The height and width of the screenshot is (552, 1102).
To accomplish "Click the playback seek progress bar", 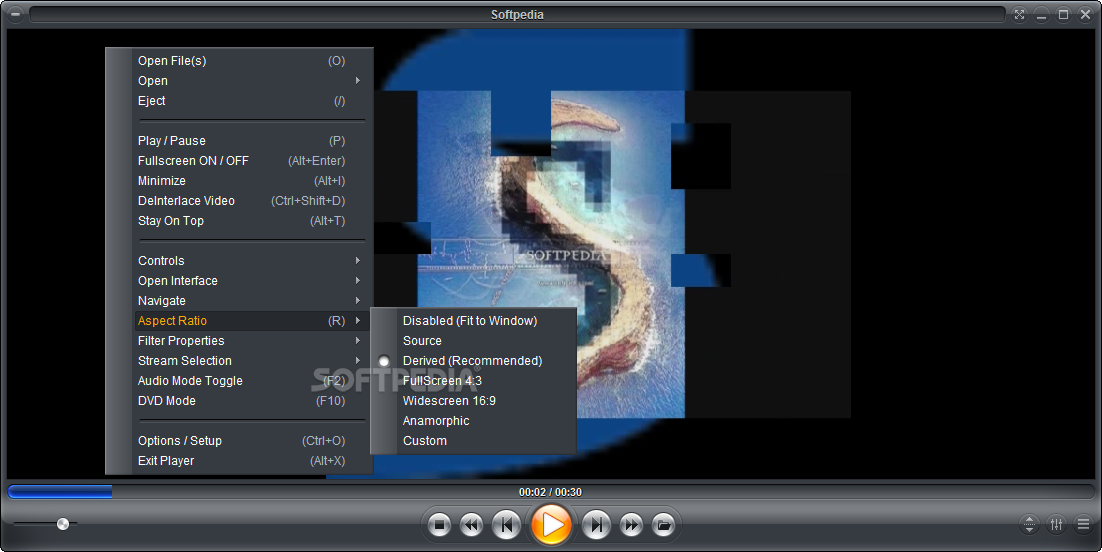I will 550,492.
